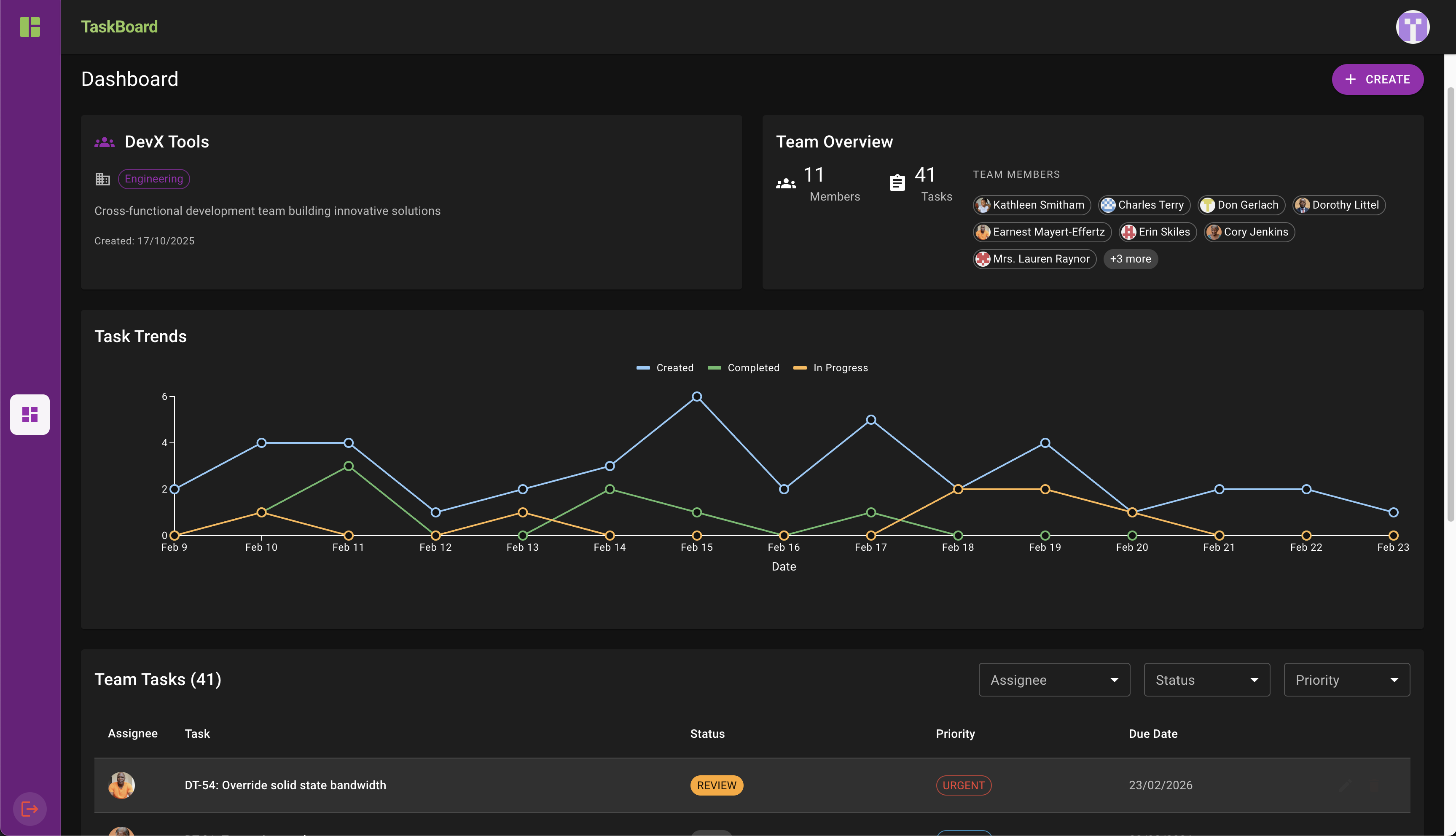Click the In Progress data point on Feb 19

point(1045,489)
